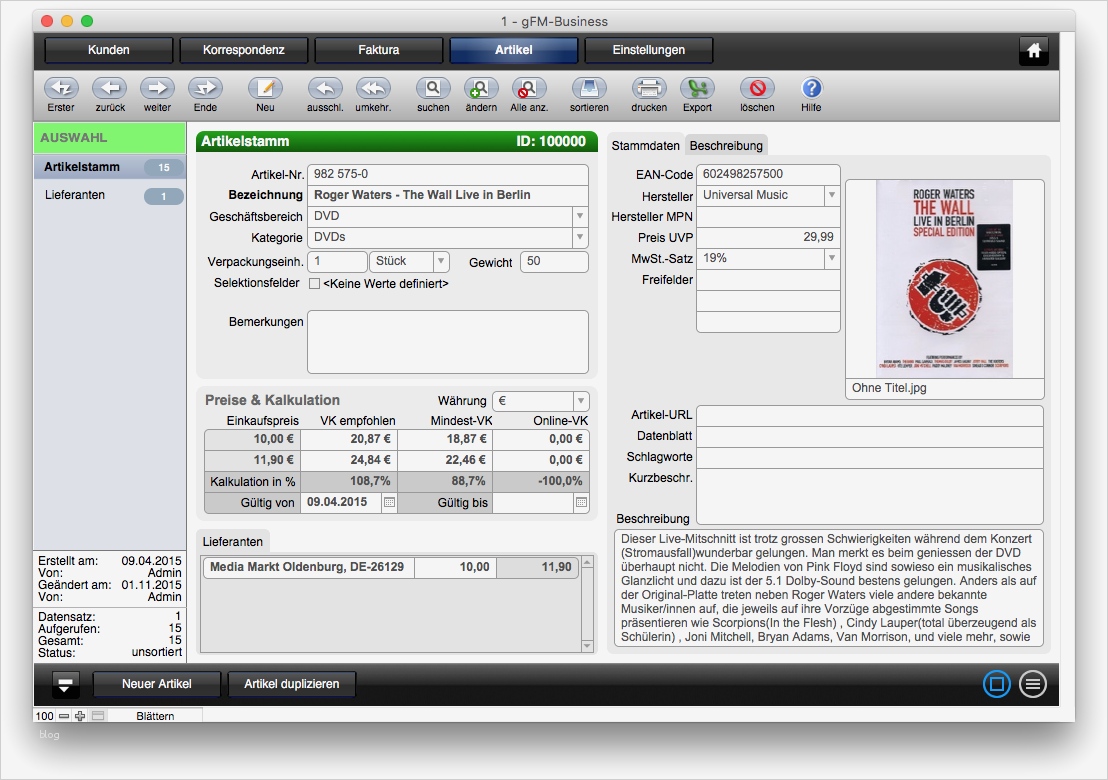Open the MwSt.-Satz dropdown
The height and width of the screenshot is (780, 1108).
(x=830, y=258)
